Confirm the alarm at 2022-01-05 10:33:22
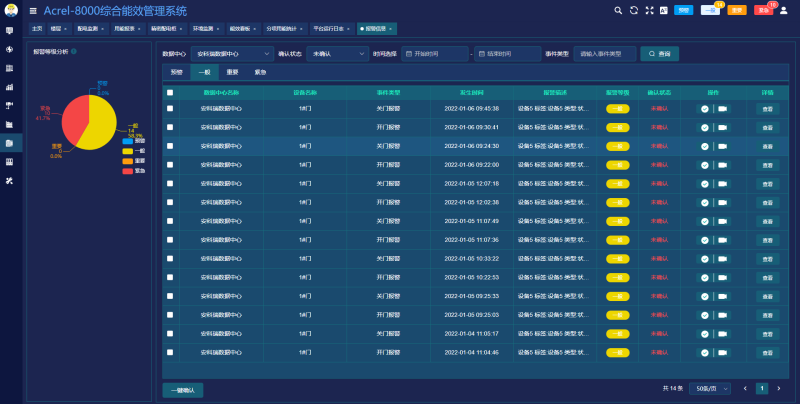This screenshot has height=404, width=800. 705,259
